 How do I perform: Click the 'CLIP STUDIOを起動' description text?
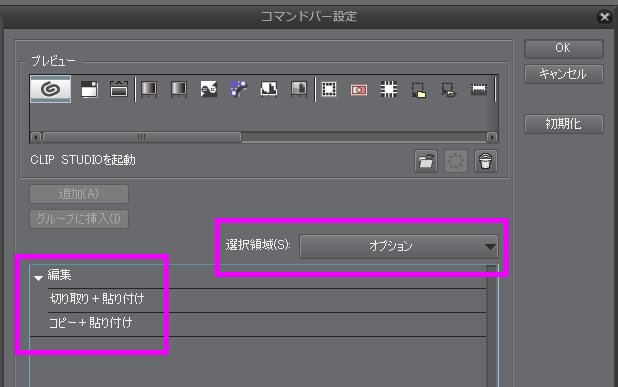(x=83, y=160)
